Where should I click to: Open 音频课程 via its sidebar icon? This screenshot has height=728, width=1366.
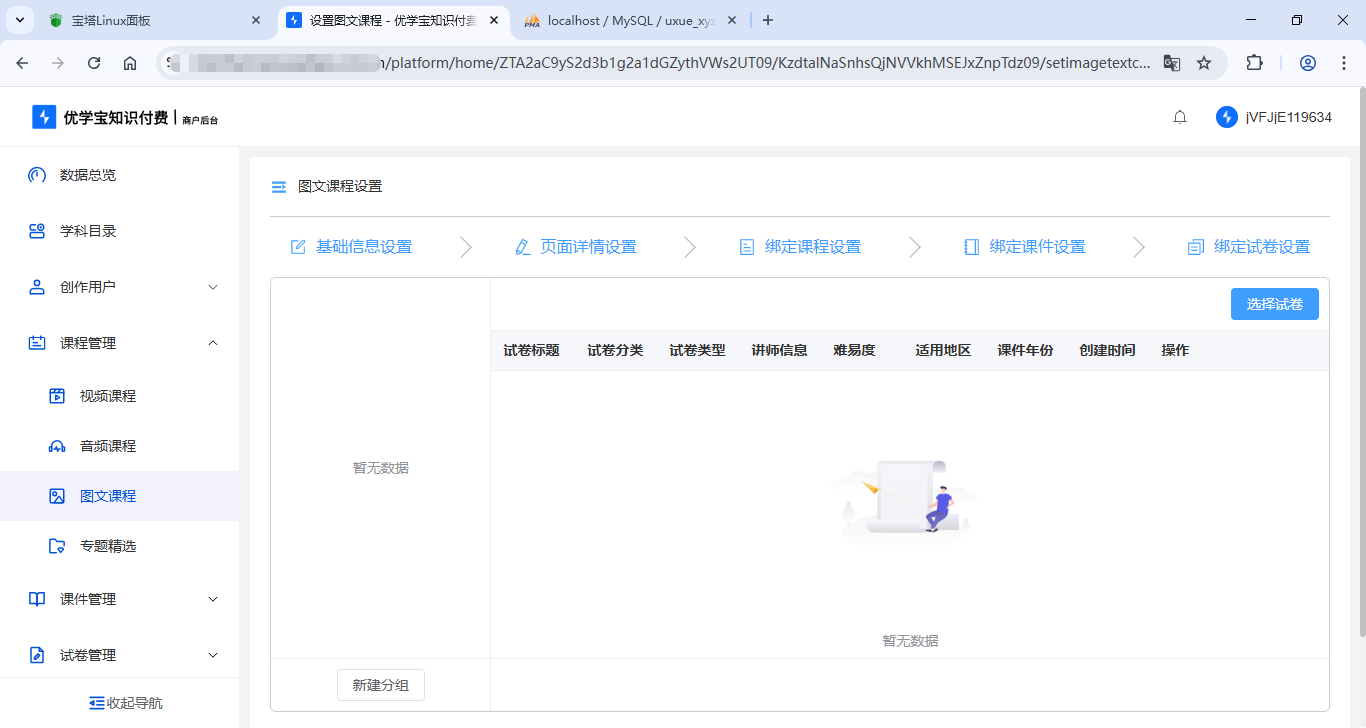57,445
